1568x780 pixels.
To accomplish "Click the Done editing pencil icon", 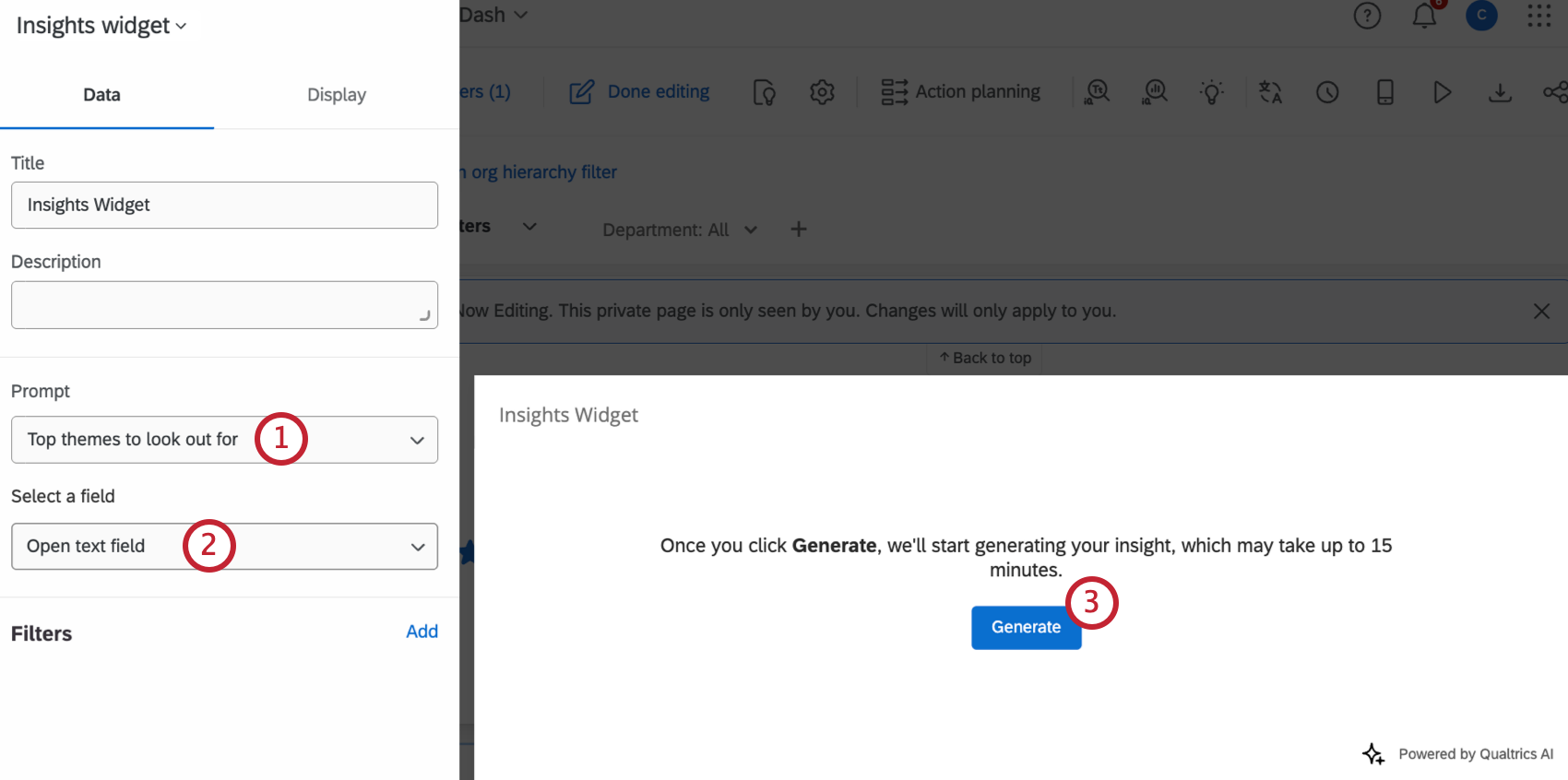I will [x=581, y=92].
